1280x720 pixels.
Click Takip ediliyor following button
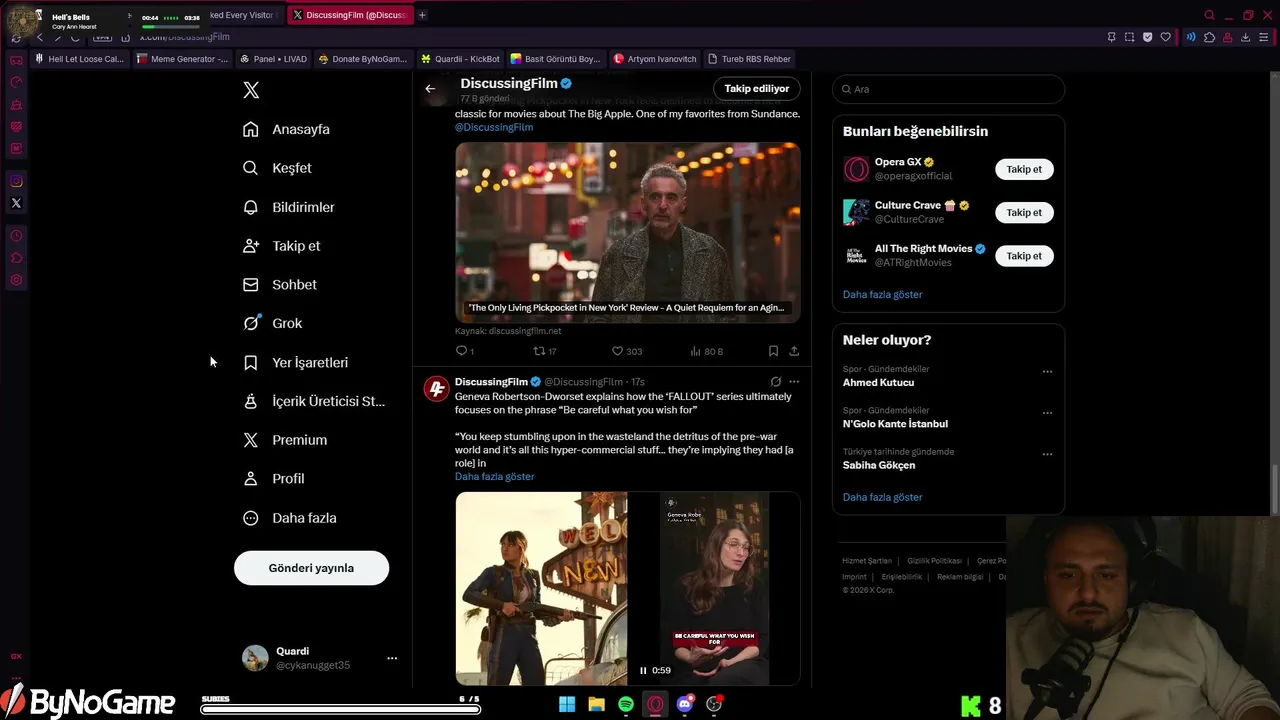pyautogui.click(x=757, y=89)
